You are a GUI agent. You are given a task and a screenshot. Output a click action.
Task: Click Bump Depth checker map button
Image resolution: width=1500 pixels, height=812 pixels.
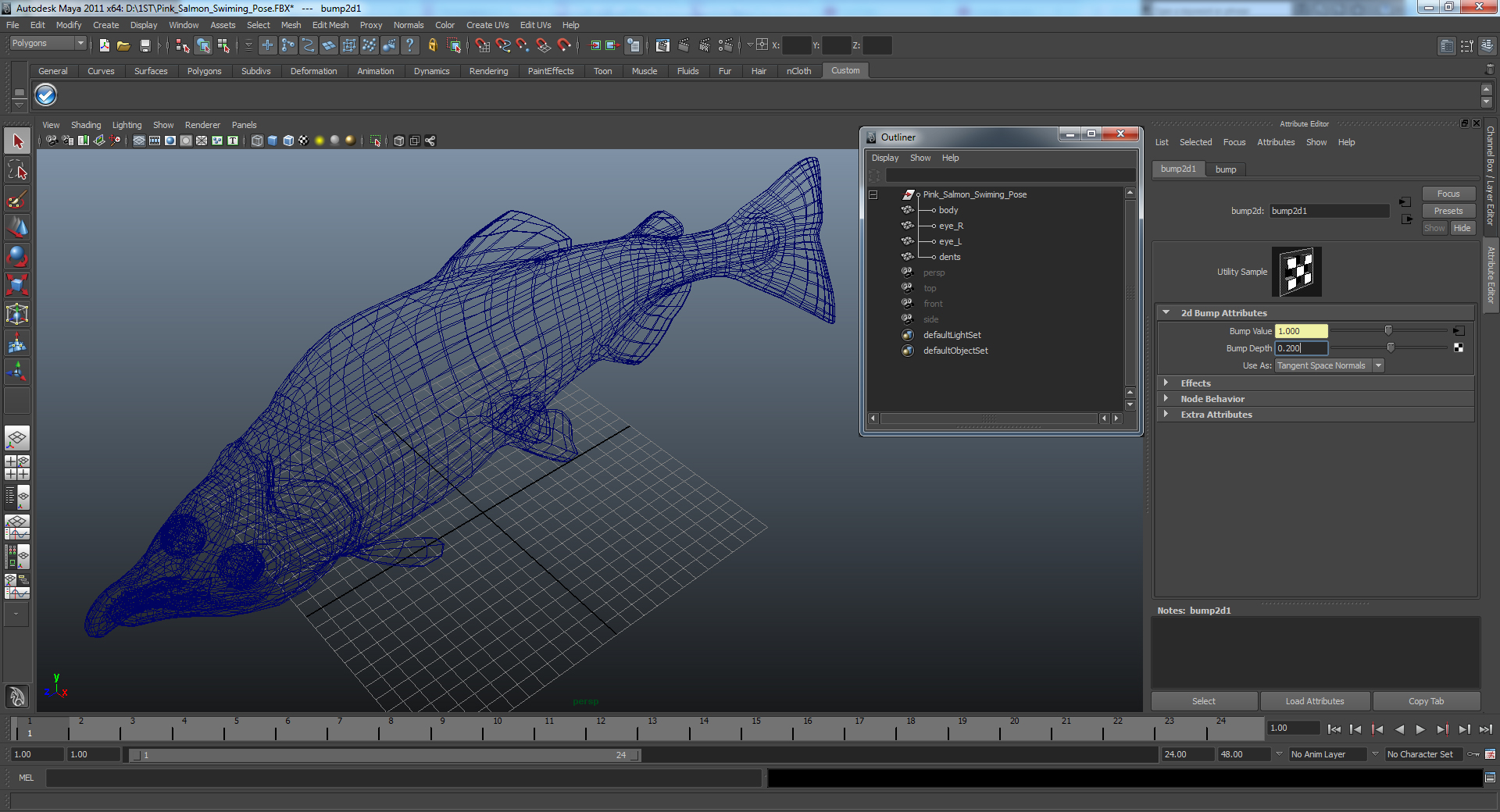click(1459, 347)
